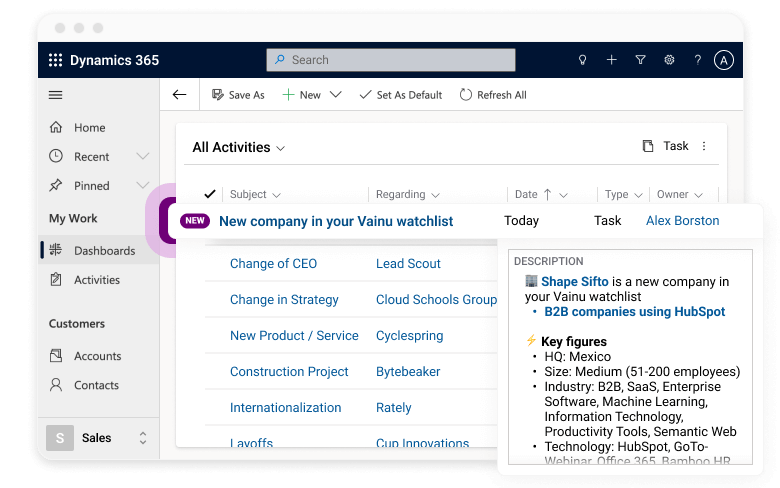Select Dashboards in the sidebar
780x488 pixels.
click(x=104, y=251)
